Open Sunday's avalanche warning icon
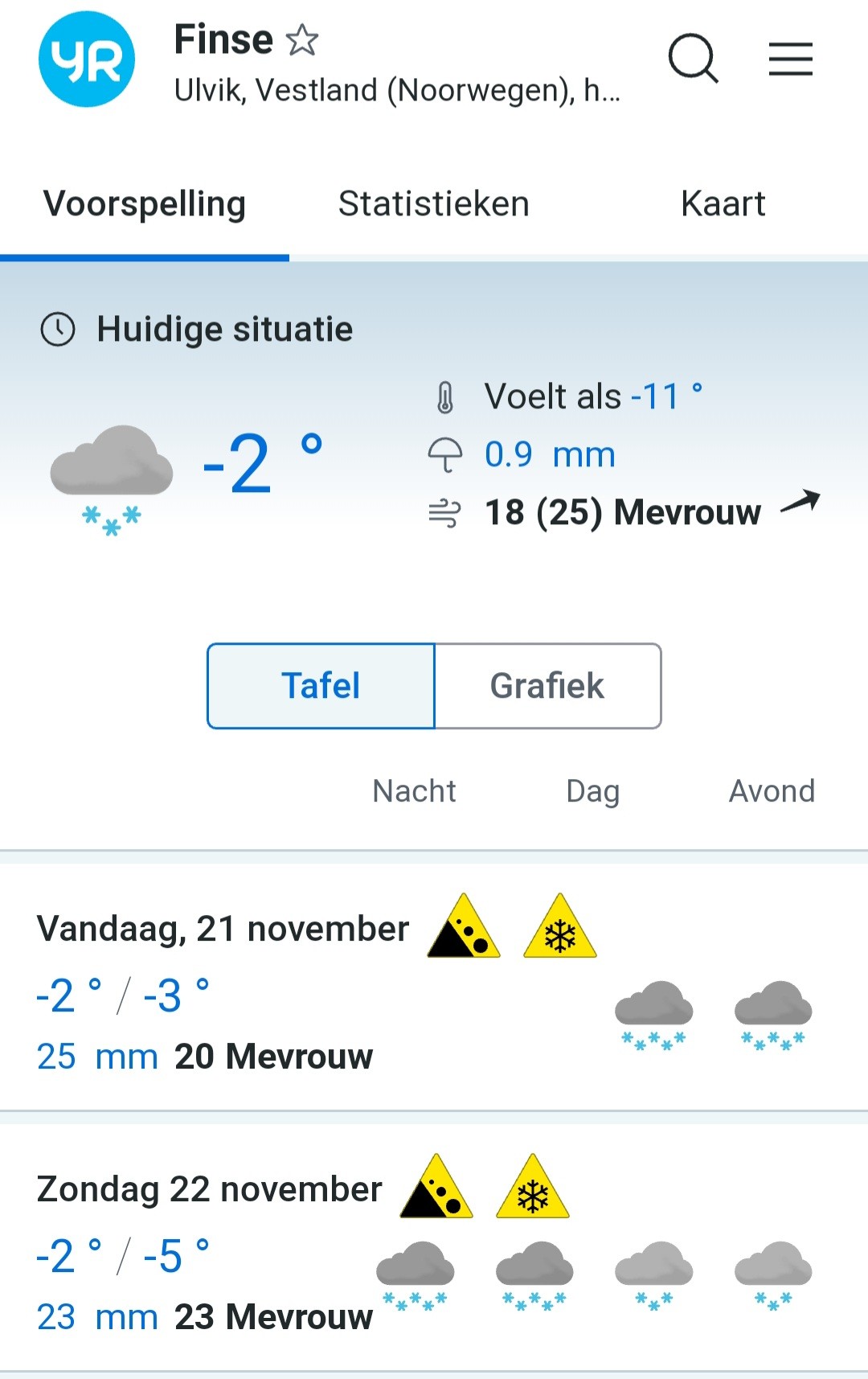Image resolution: width=868 pixels, height=1379 pixels. click(436, 1188)
